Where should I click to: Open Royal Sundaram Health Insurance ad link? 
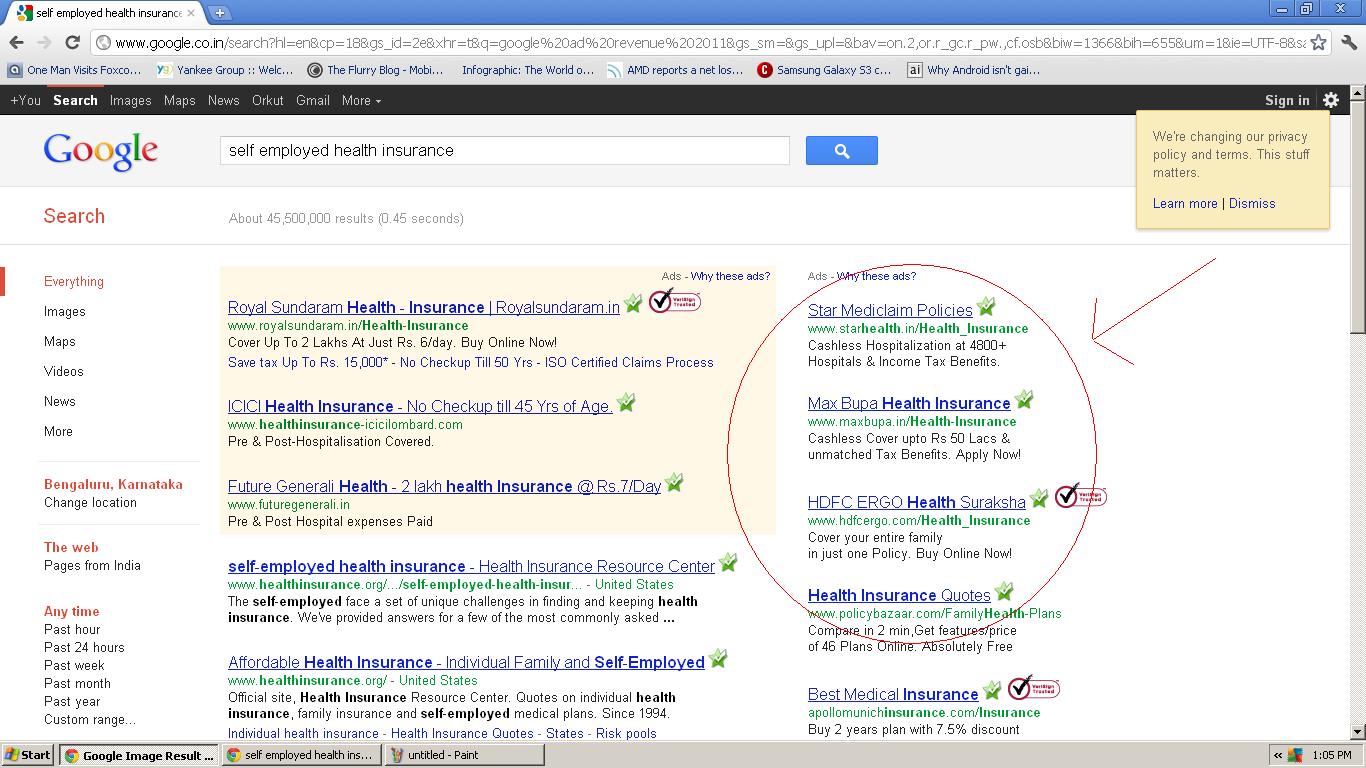[x=424, y=307]
